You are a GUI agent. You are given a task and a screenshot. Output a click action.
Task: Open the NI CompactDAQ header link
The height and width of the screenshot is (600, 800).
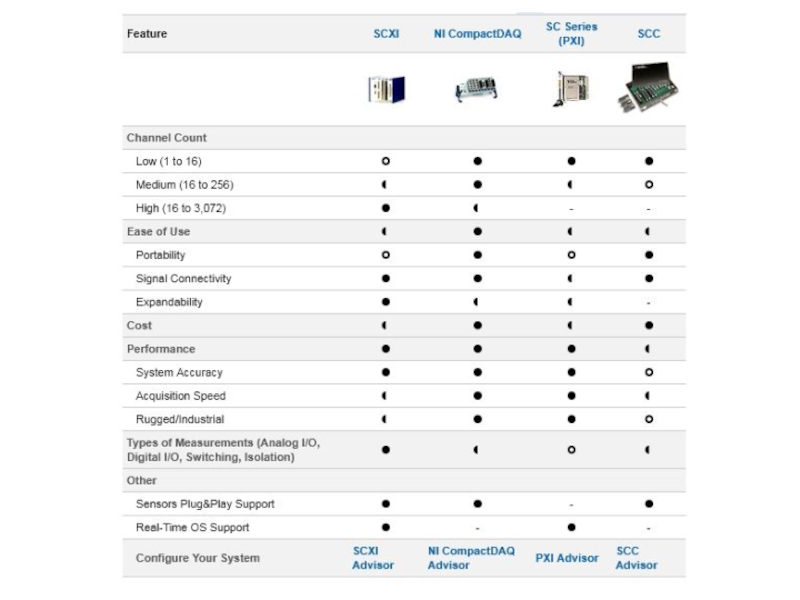(x=477, y=34)
